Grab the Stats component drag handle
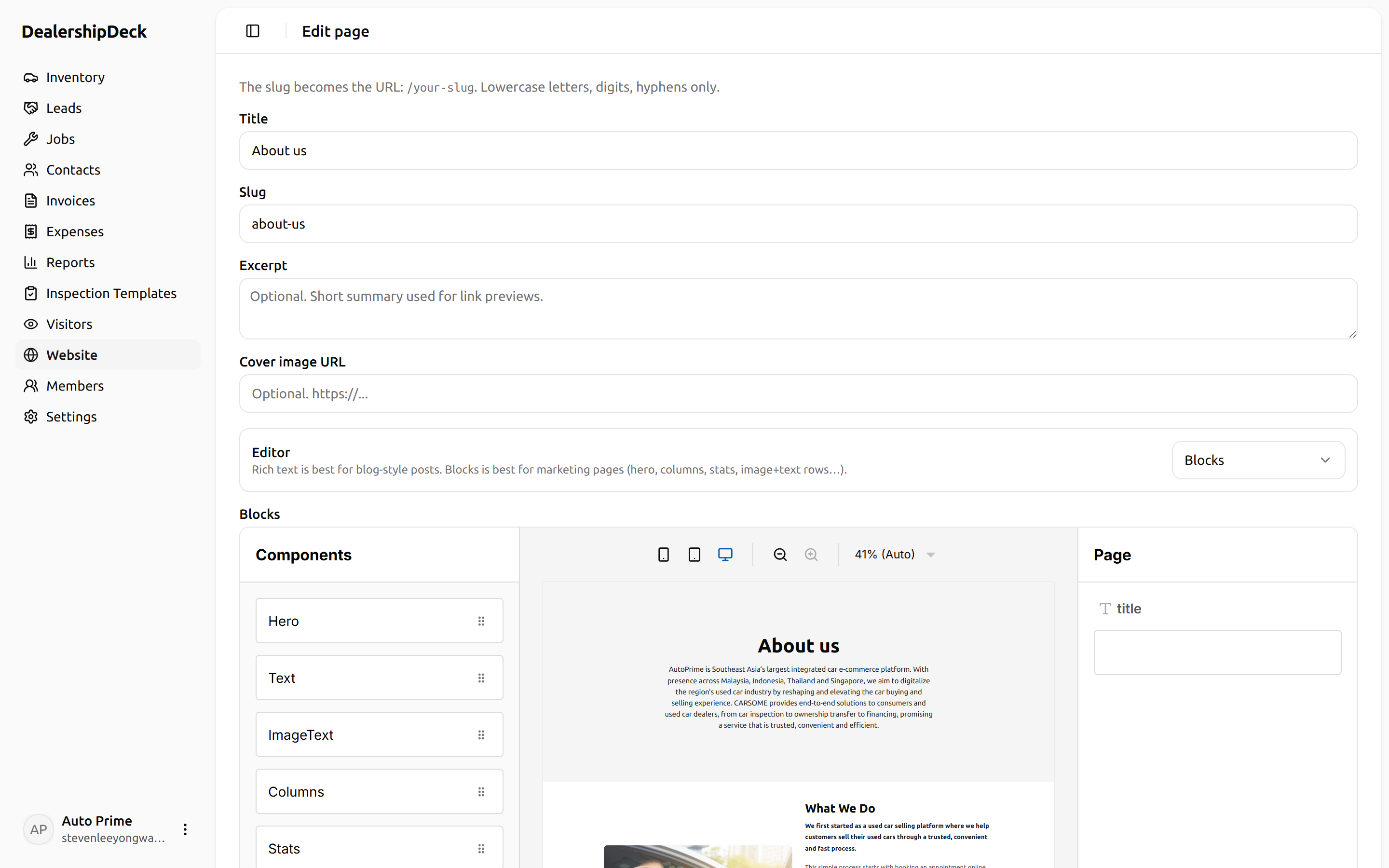 click(x=481, y=849)
